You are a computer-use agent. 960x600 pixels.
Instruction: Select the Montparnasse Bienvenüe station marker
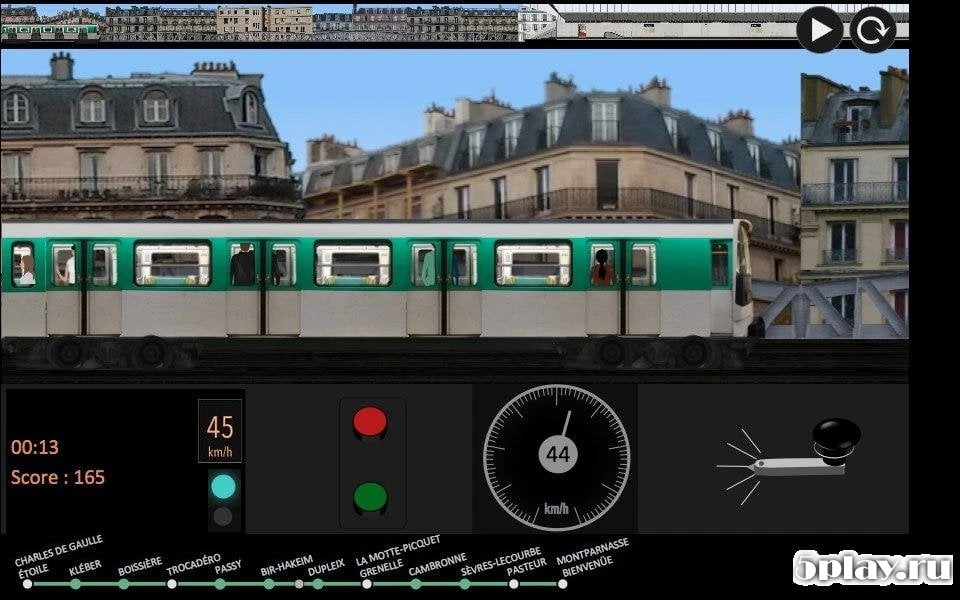[562, 584]
